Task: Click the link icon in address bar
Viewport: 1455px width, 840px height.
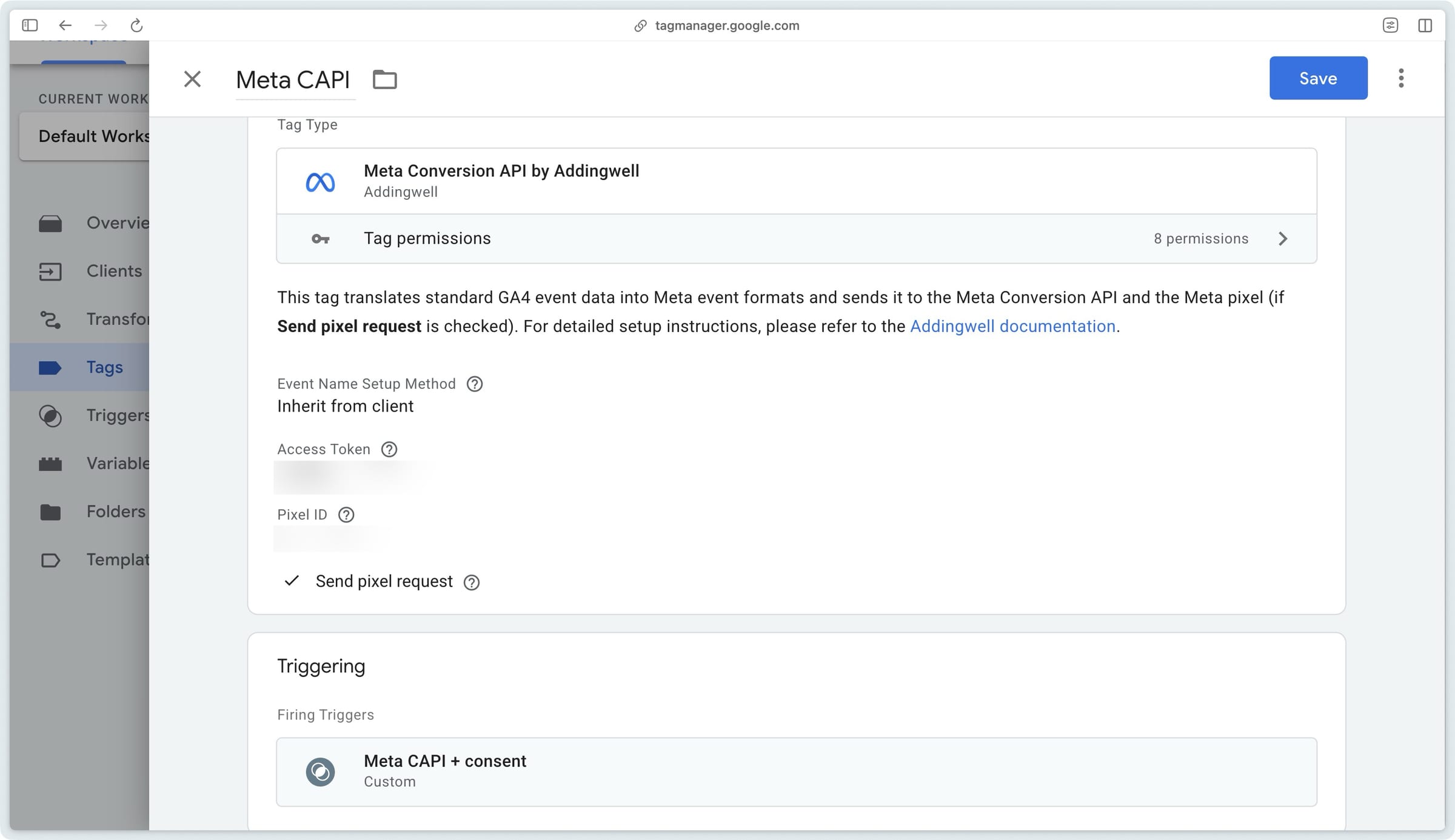Action: coord(640,25)
